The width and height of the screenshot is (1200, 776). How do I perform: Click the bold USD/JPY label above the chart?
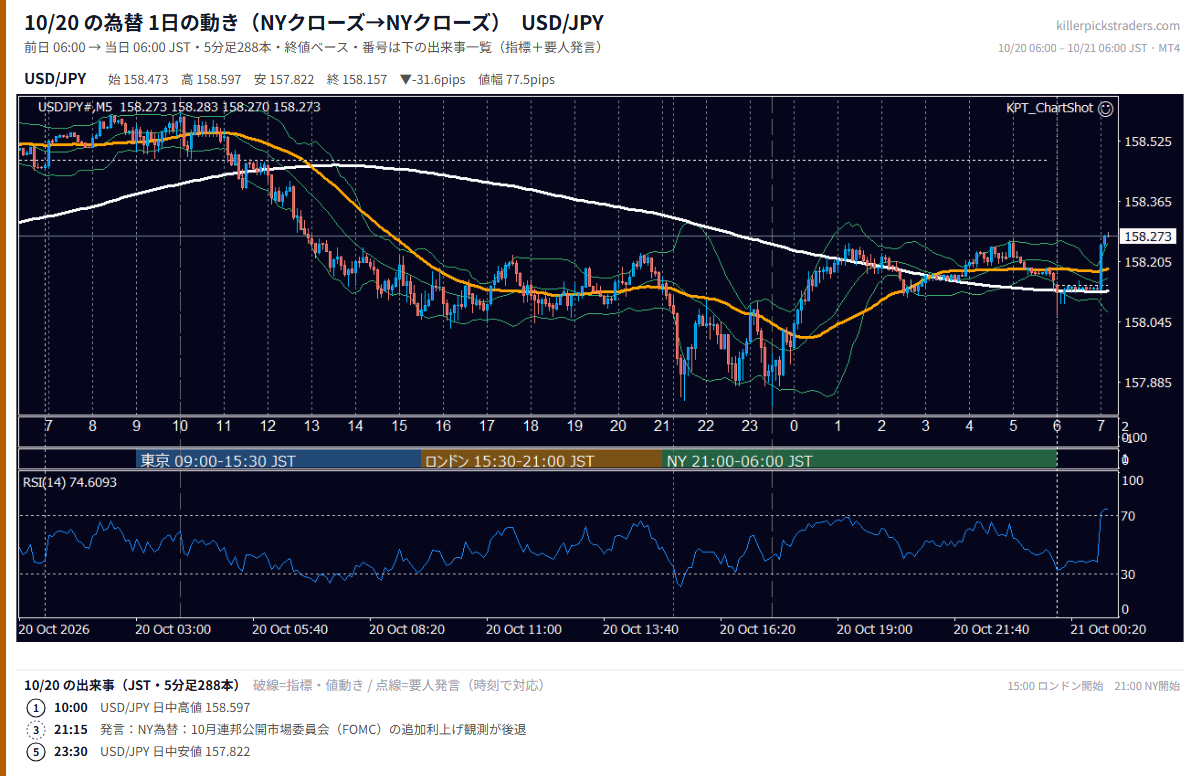tap(55, 79)
